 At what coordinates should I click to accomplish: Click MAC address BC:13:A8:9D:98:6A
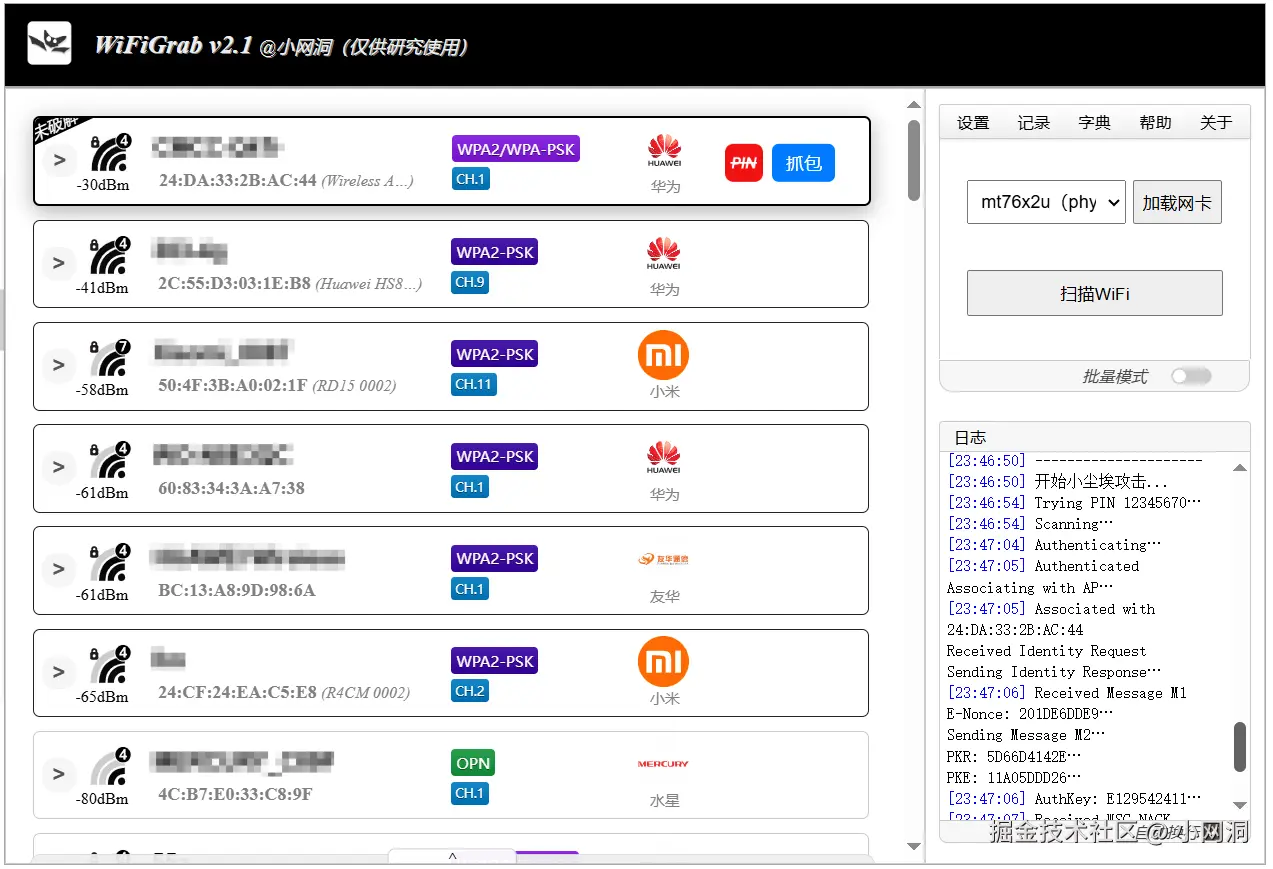tap(236, 590)
